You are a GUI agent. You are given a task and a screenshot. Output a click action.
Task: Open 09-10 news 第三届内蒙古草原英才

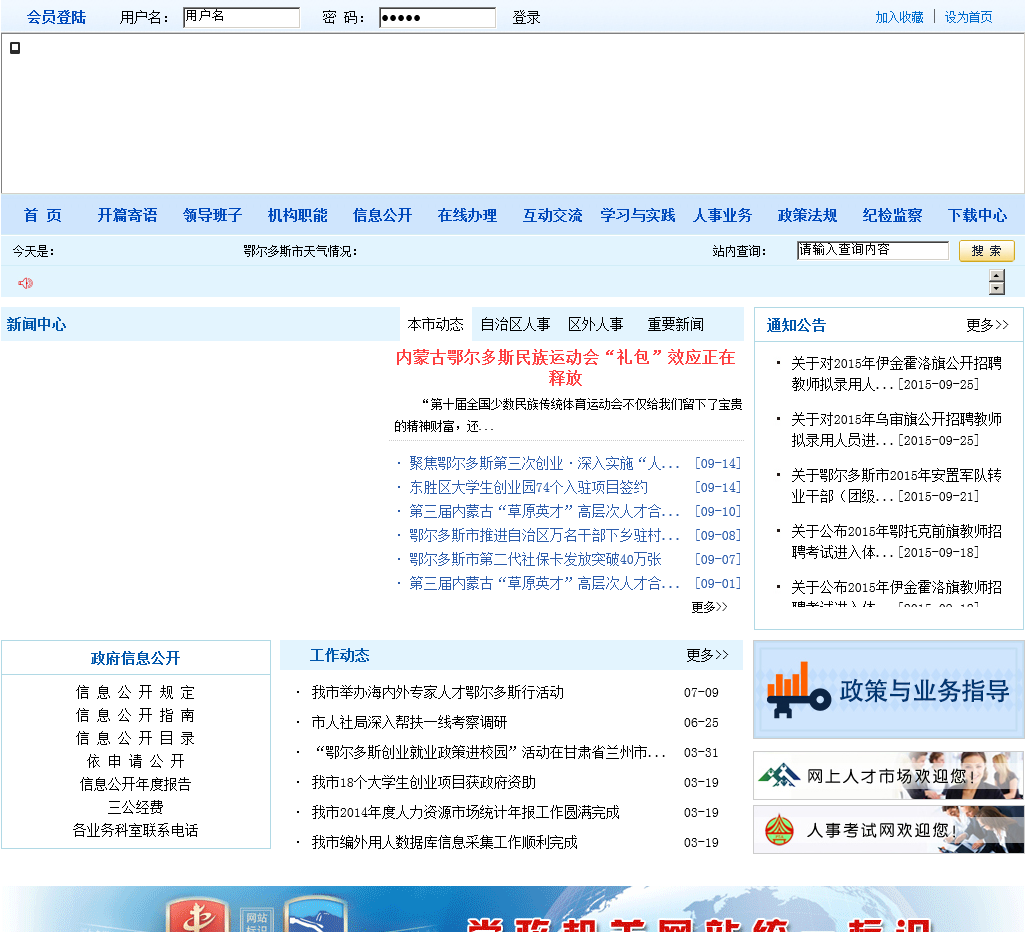coord(544,511)
